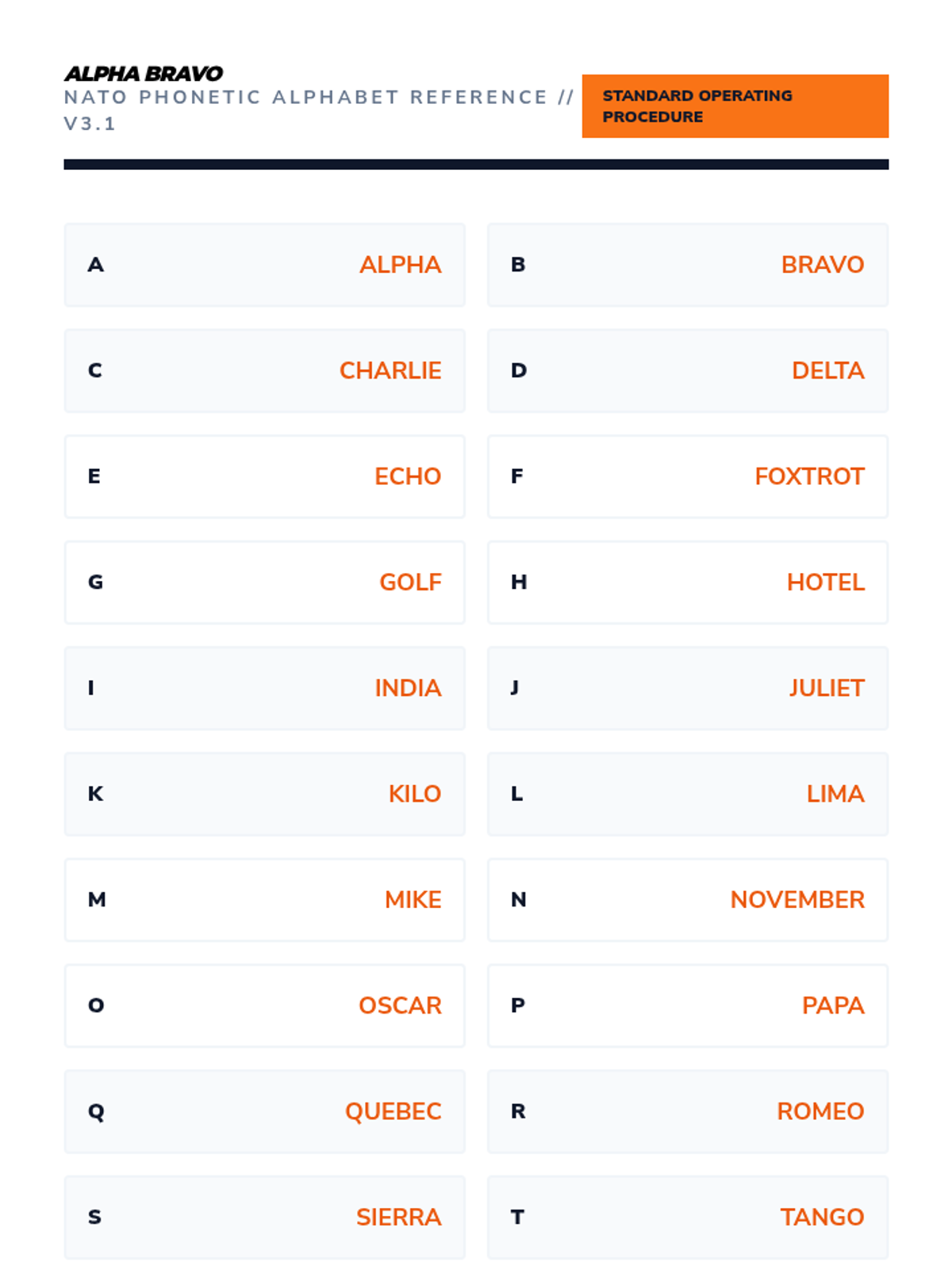Choose the L Lima entry
The width and height of the screenshot is (952, 1270).
688,794
